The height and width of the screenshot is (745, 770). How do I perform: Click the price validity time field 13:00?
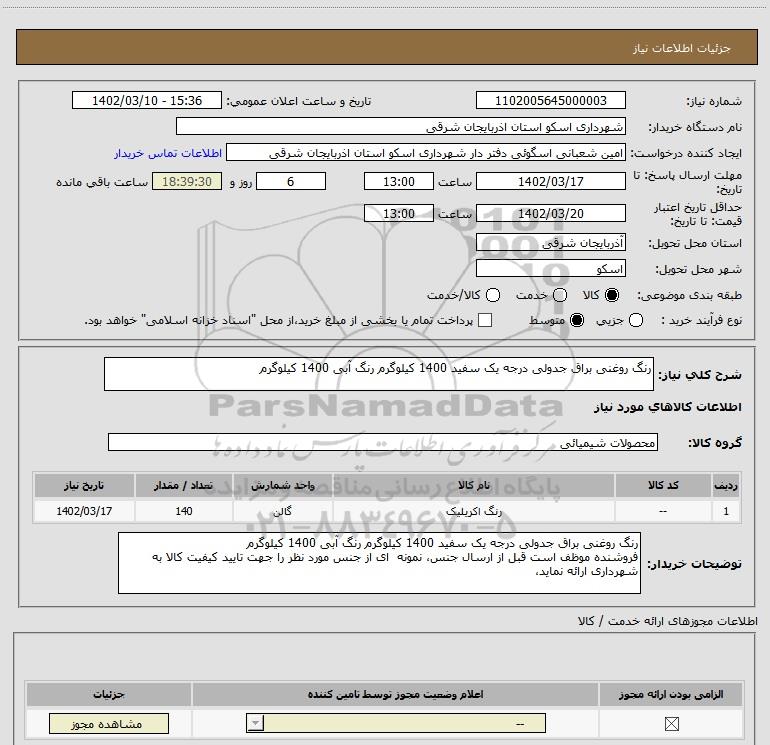pos(399,214)
